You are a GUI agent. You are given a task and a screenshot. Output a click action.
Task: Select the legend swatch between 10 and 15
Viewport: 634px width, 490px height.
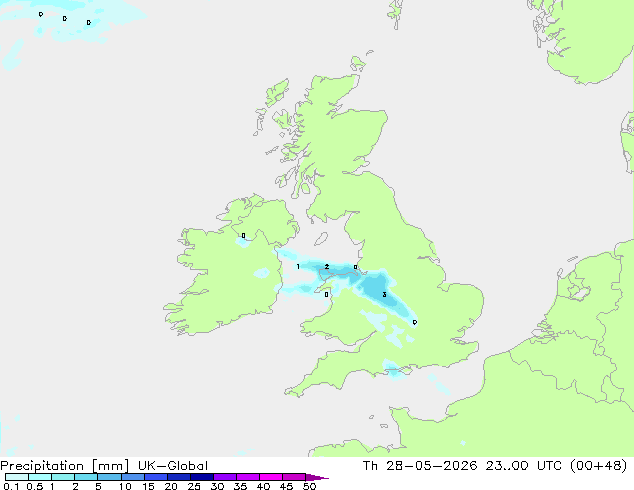132,477
